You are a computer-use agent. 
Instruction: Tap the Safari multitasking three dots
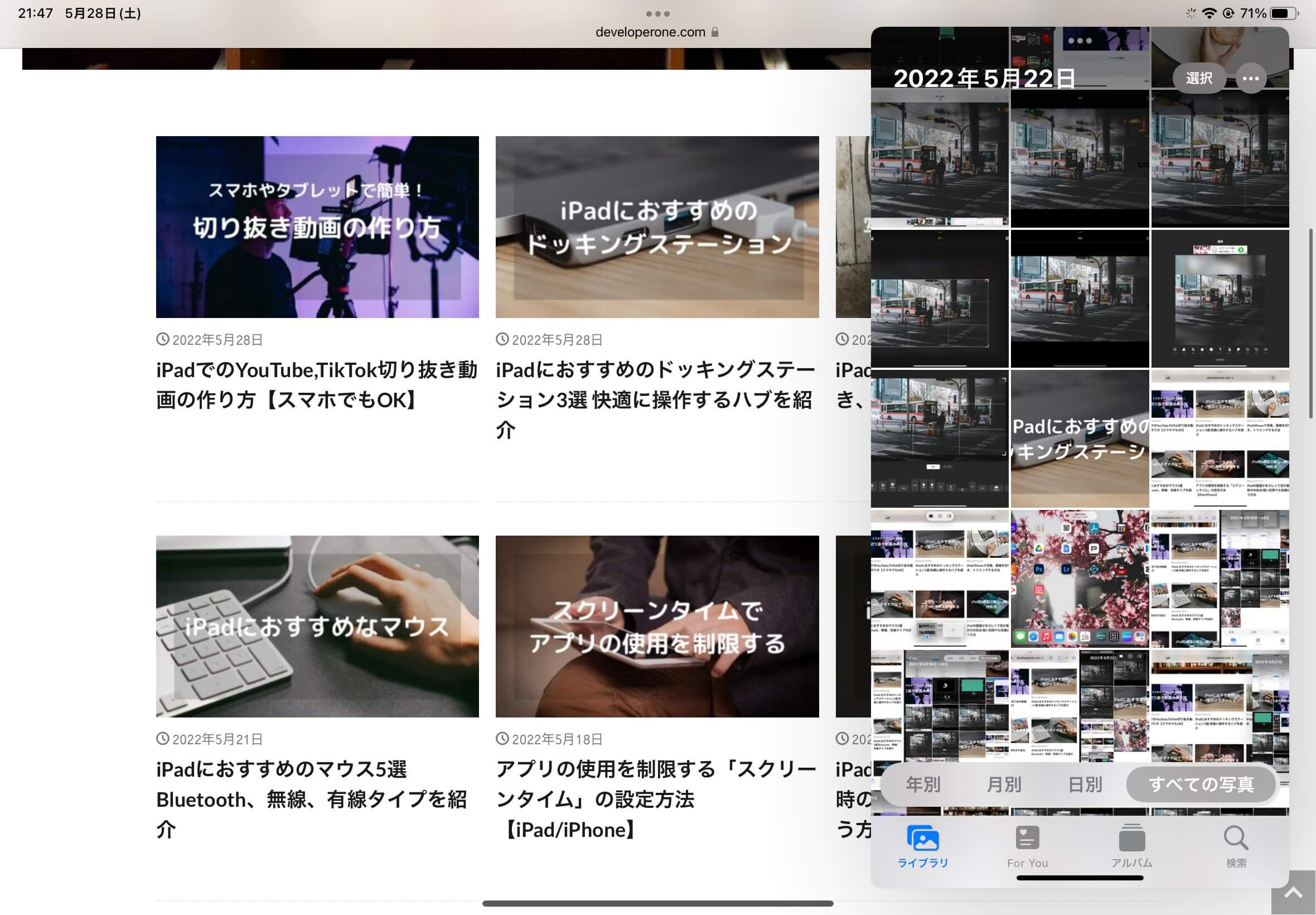tap(657, 14)
